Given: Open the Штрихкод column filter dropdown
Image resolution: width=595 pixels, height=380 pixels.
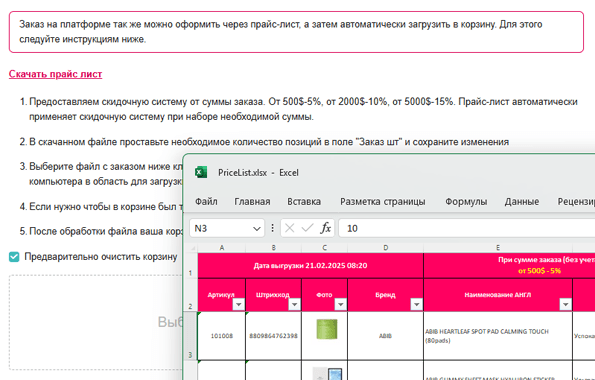Looking at the screenshot, I should coord(294,304).
